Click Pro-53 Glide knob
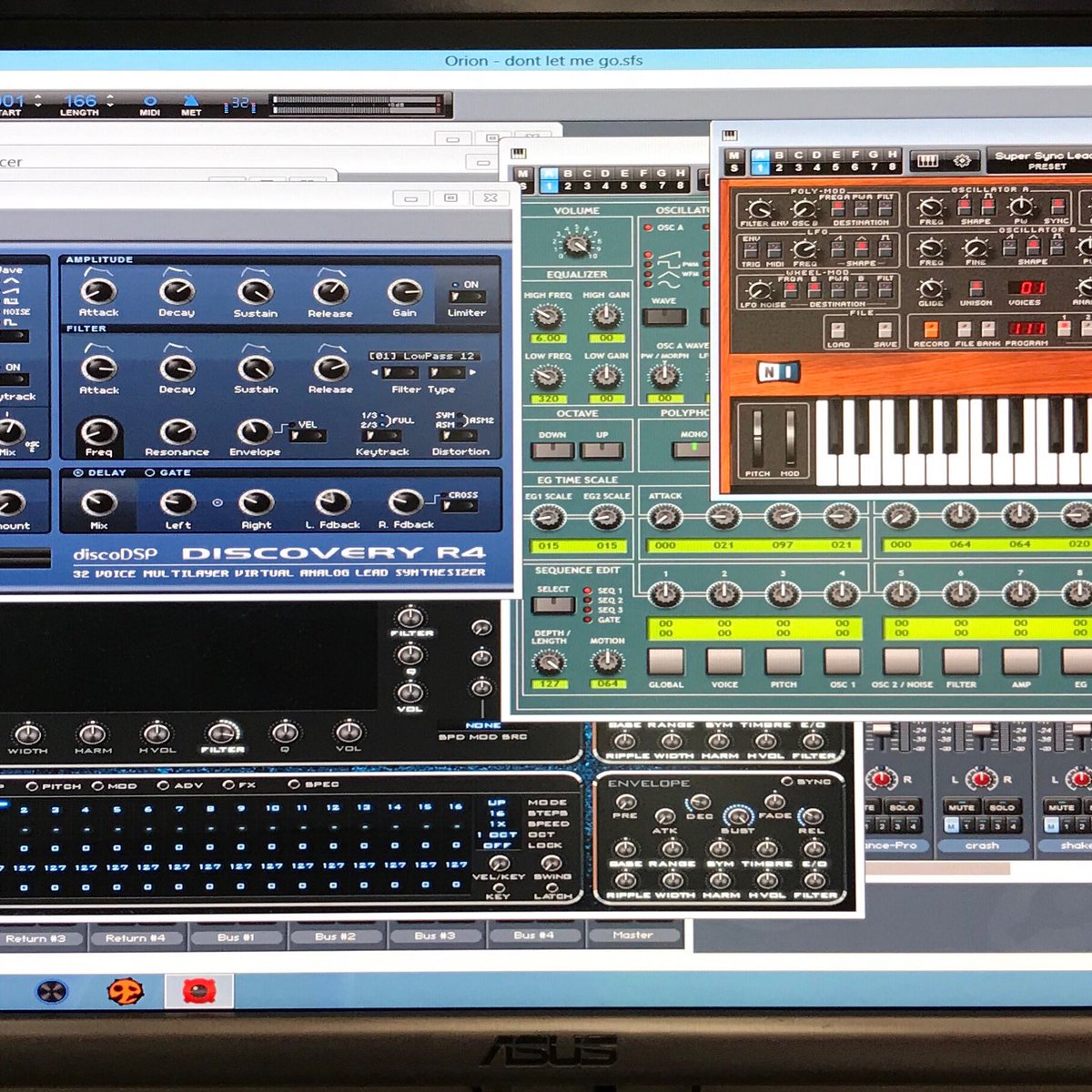This screenshot has width=1092, height=1092. pos(930,288)
